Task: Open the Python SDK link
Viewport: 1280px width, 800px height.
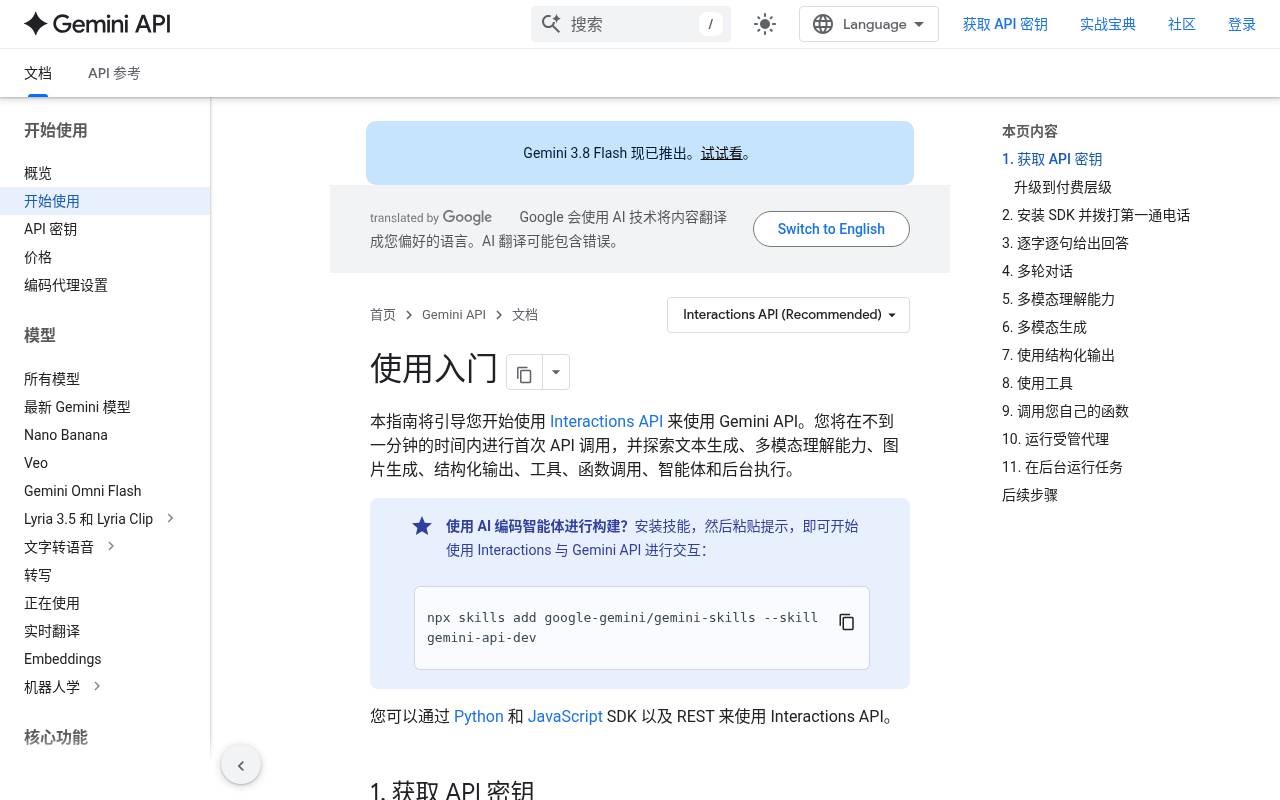Action: [x=479, y=716]
